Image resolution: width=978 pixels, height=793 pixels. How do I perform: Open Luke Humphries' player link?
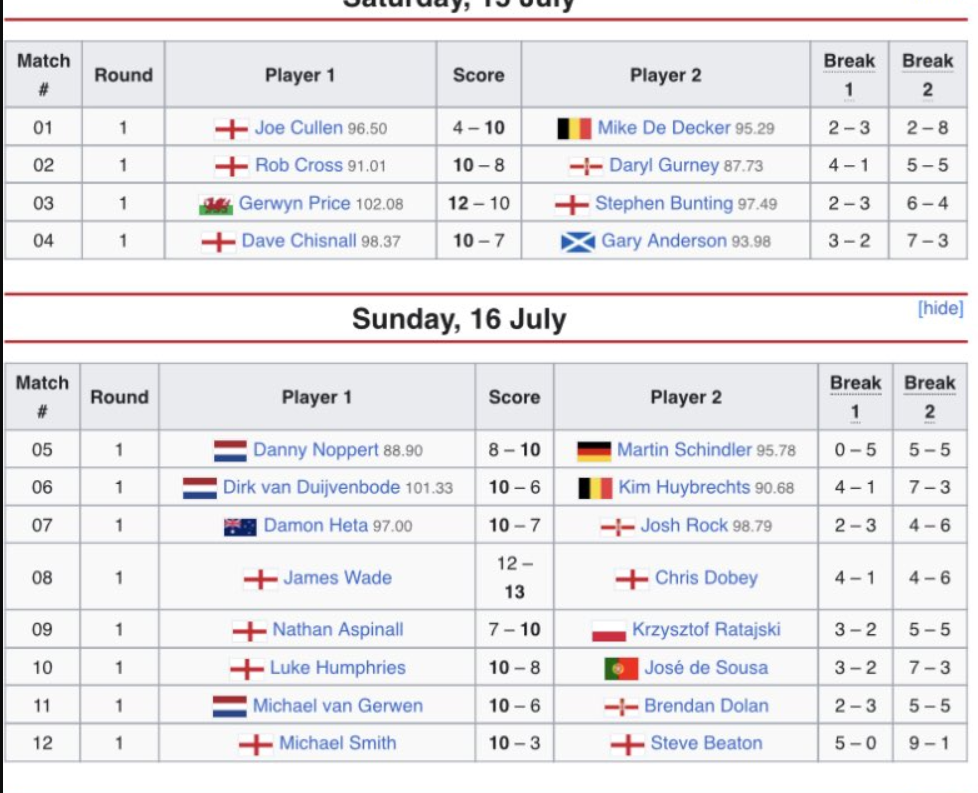coord(338,668)
